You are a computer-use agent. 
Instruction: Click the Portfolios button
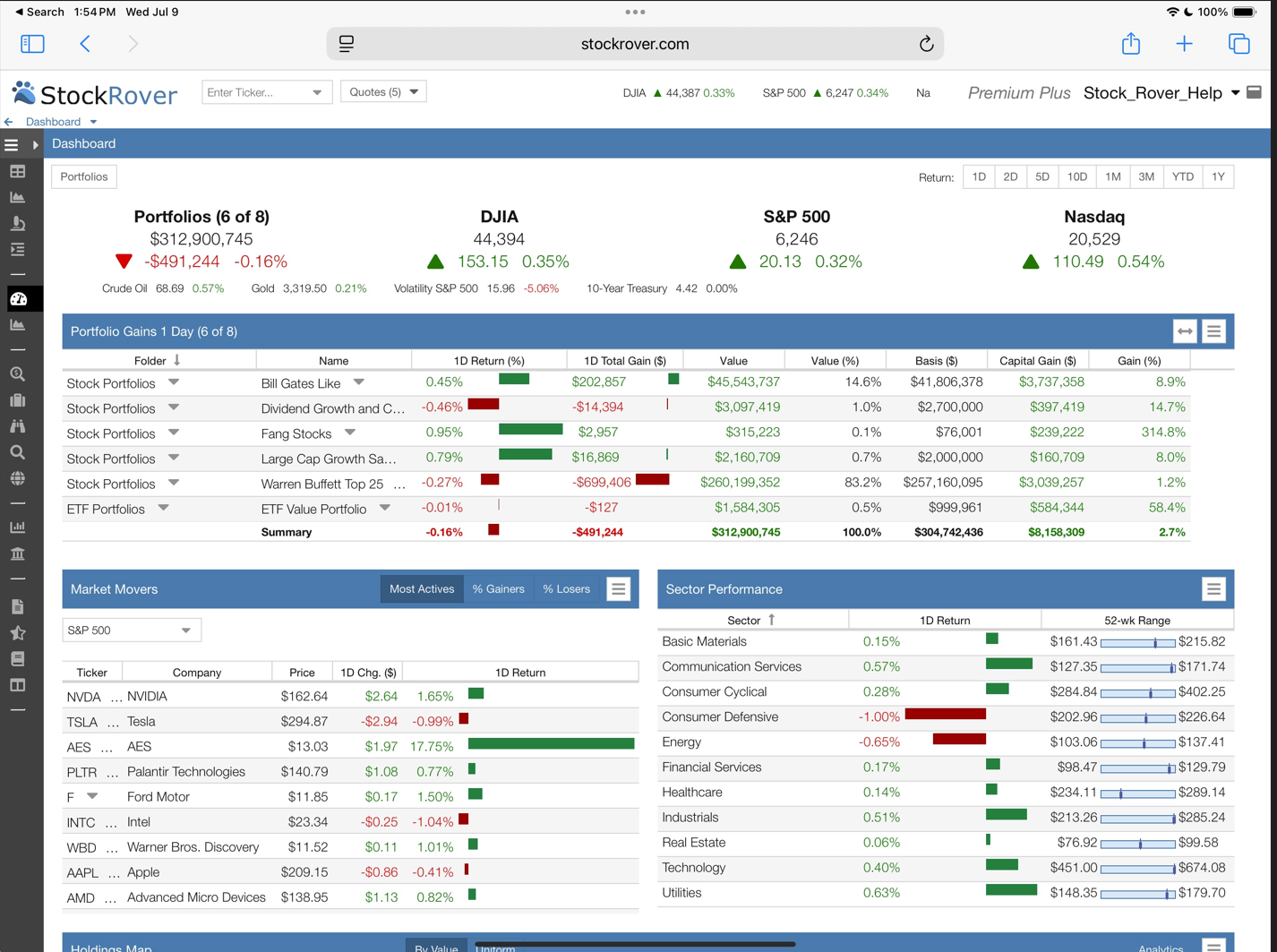(84, 176)
